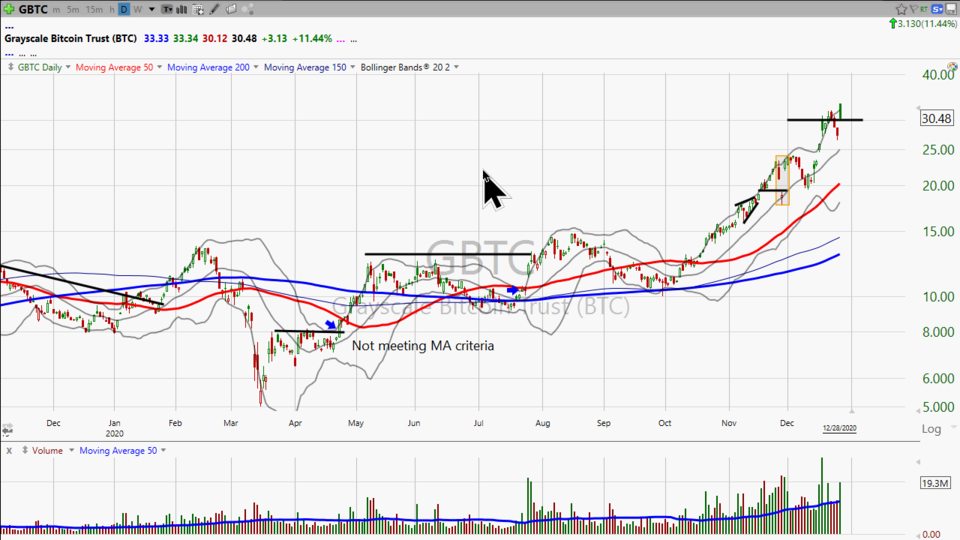The height and width of the screenshot is (540, 960).
Task: Switch to the 5m timeframe
Action: coord(73,10)
